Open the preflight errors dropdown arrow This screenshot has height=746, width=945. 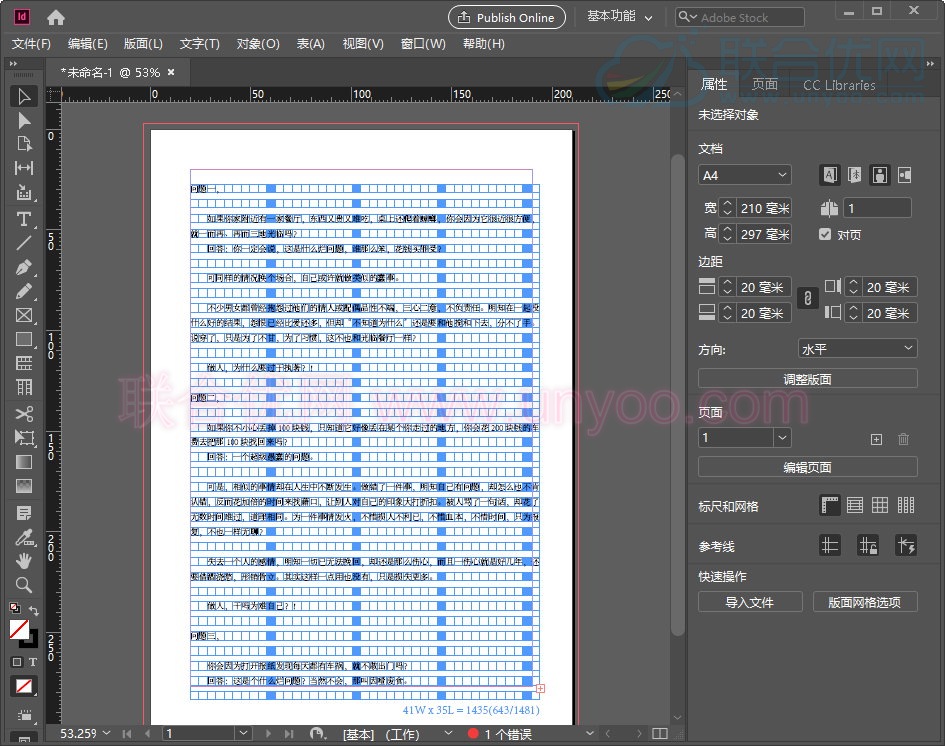pyautogui.click(x=590, y=733)
